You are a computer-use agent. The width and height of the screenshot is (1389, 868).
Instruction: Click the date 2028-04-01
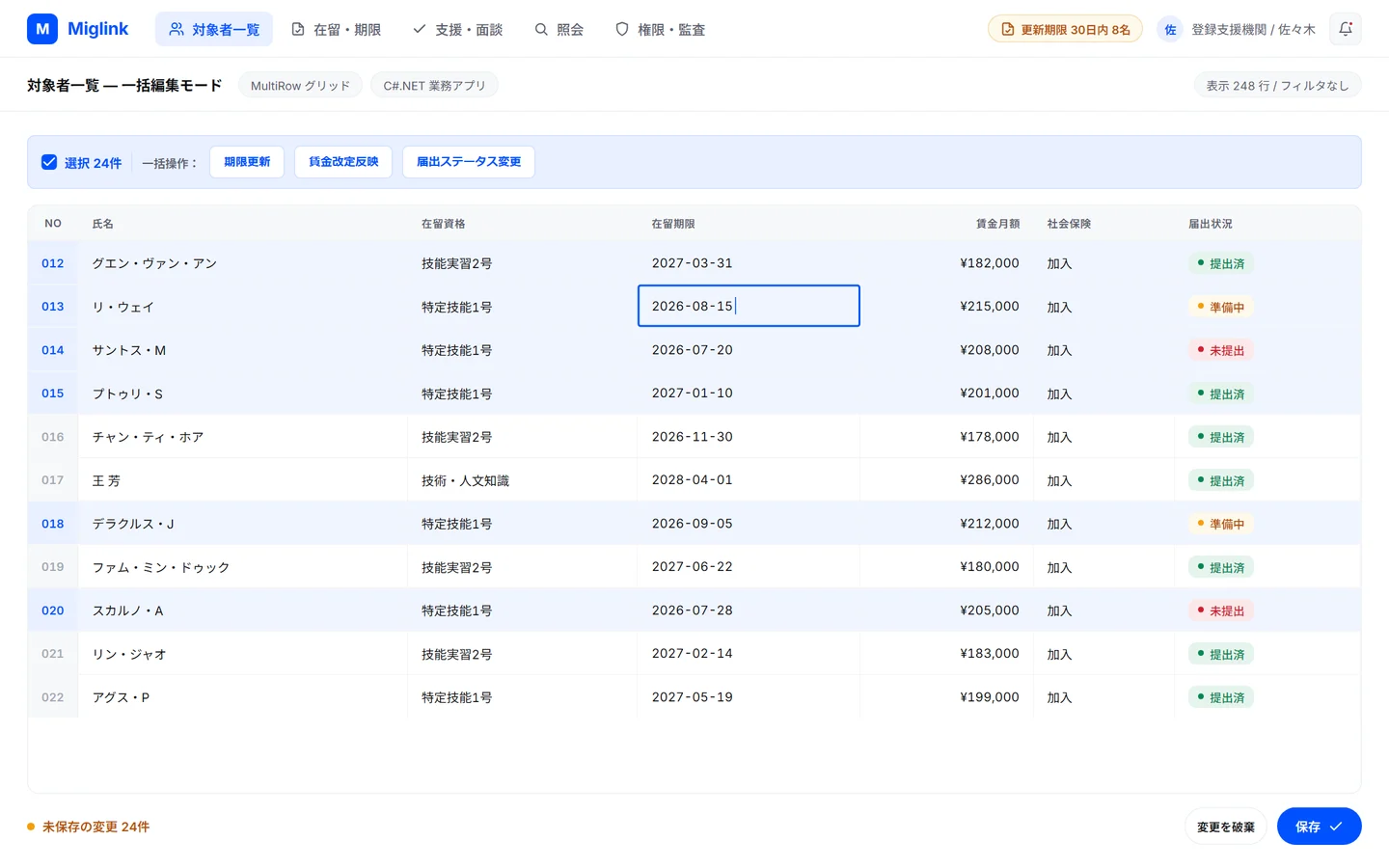[x=692, y=480]
